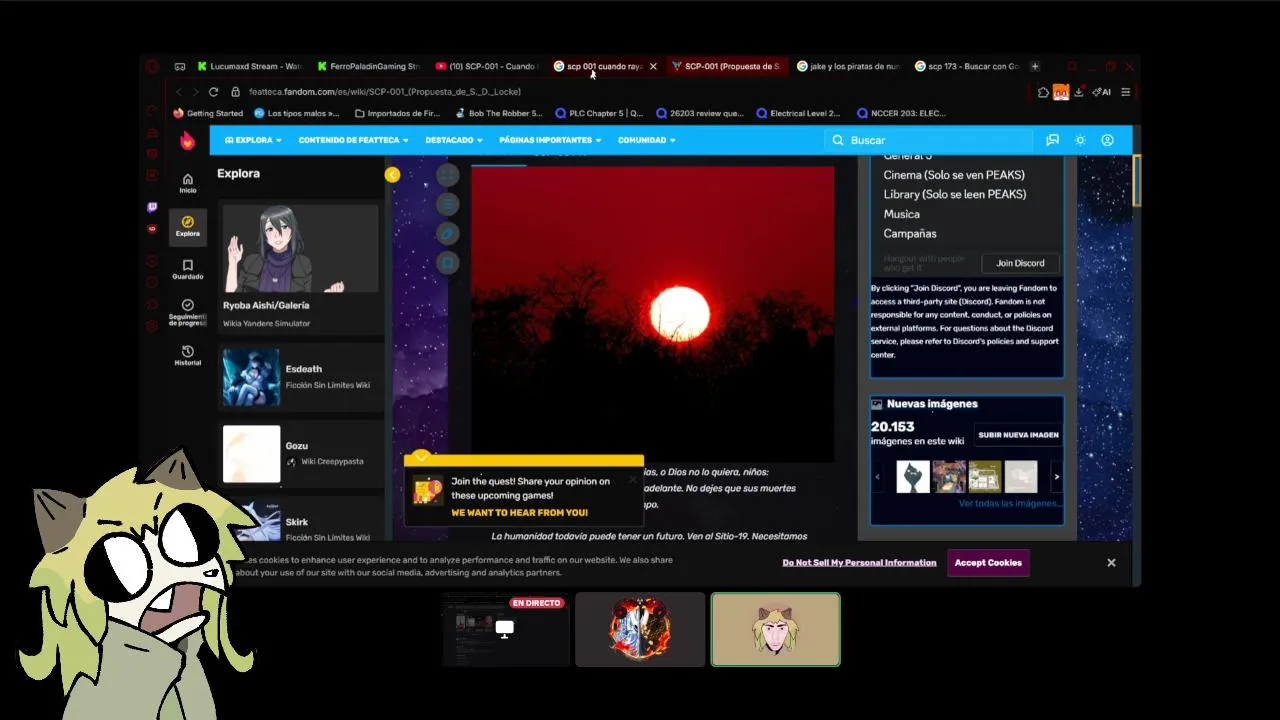Close the scp 001 cuando tab

pyautogui.click(x=653, y=66)
